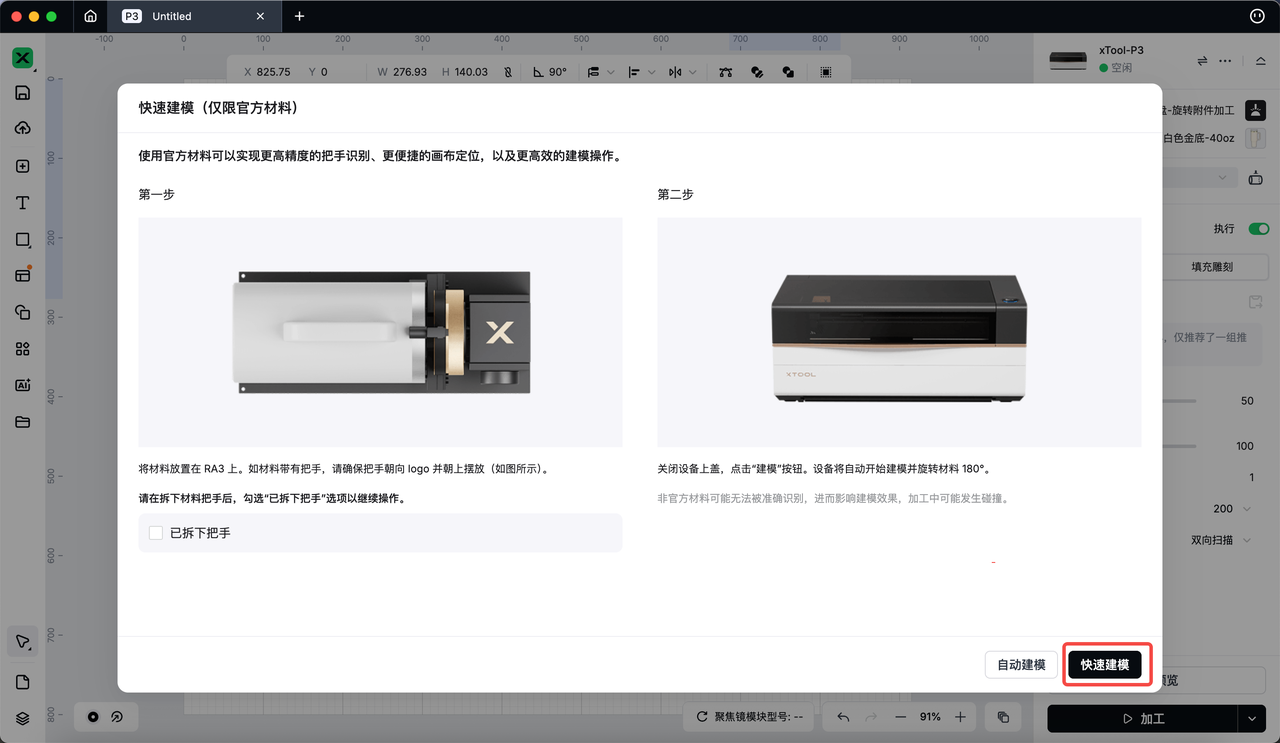This screenshot has width=1280, height=743.
Task: Click the W width field 276.93
Action: [x=410, y=72]
